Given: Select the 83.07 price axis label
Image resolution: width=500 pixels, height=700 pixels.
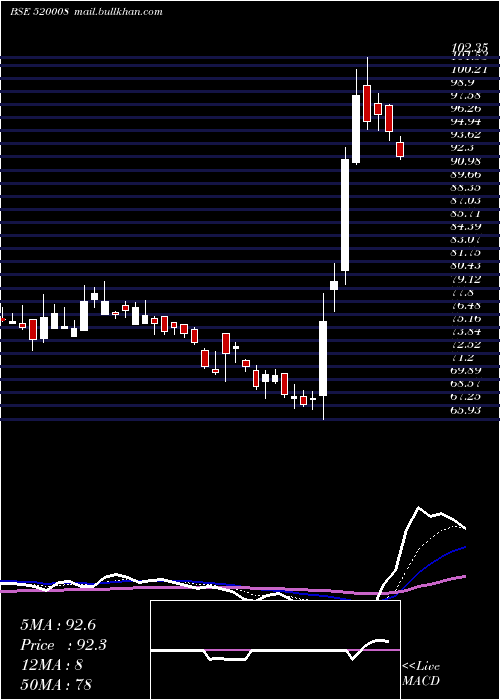Looking at the screenshot, I should pyautogui.click(x=468, y=239).
